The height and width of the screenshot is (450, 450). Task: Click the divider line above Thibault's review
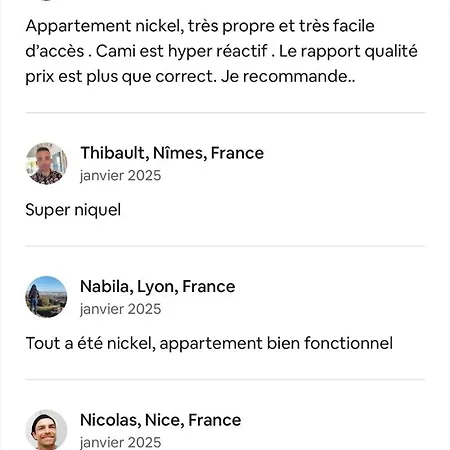click(x=225, y=113)
